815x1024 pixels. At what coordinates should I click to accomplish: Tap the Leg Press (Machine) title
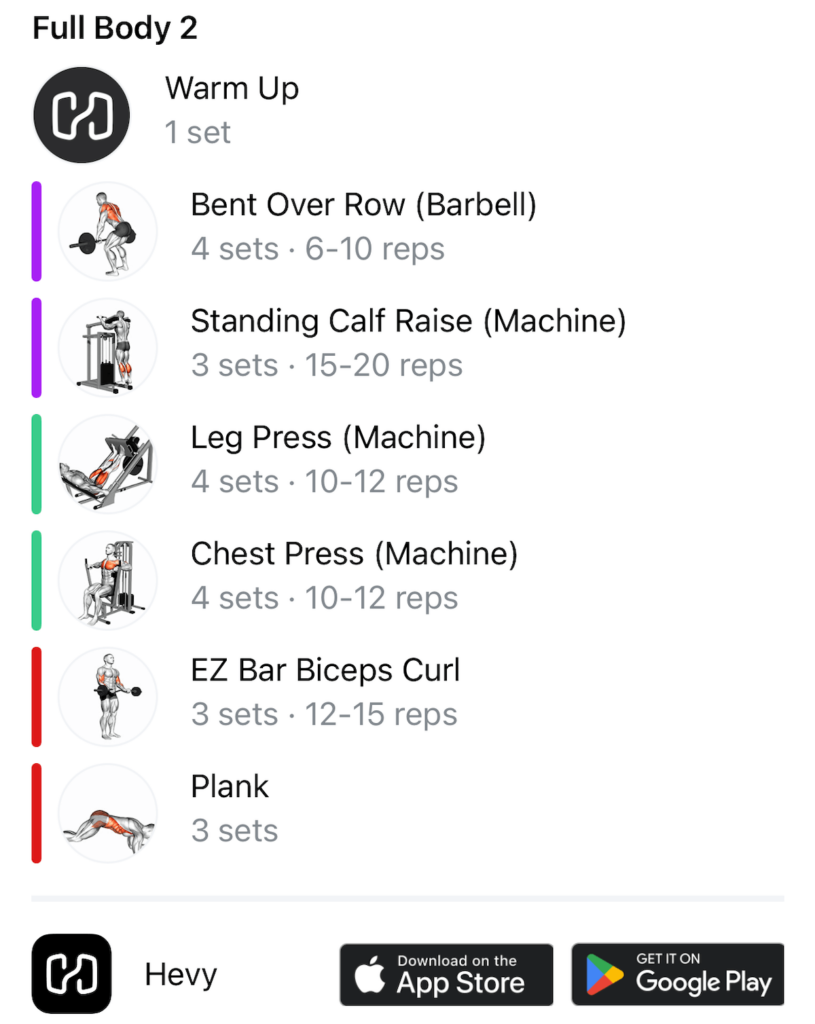coord(338,437)
